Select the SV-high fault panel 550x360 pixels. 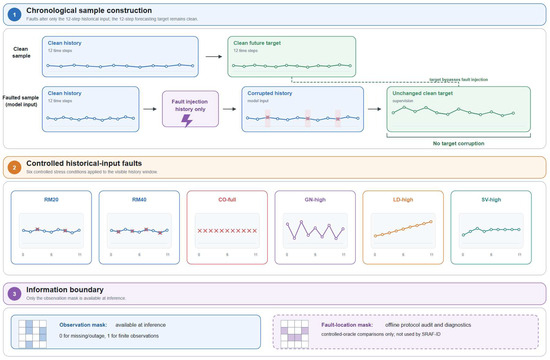(x=491, y=227)
